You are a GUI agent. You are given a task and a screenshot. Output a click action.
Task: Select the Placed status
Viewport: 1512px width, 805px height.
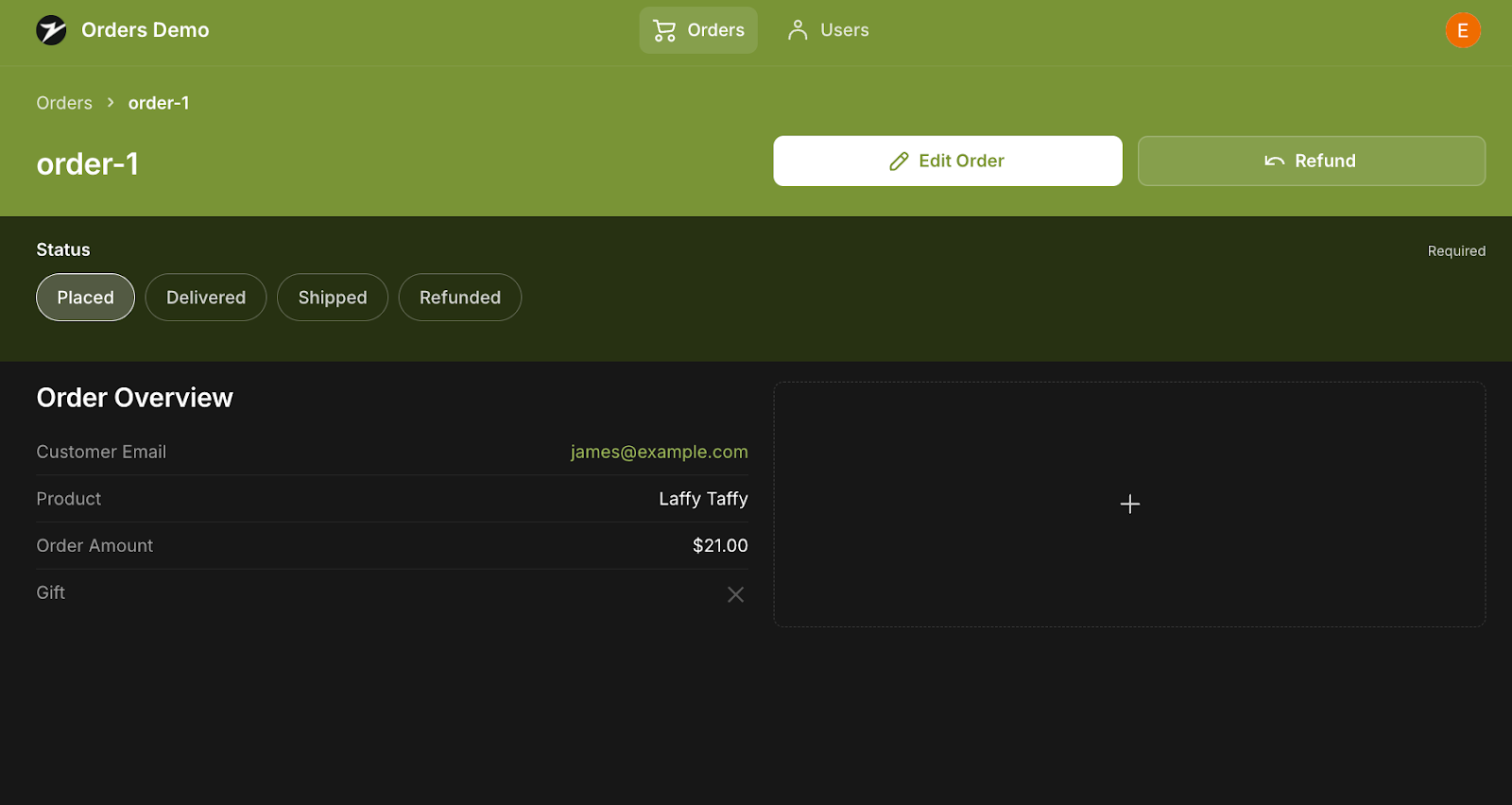[85, 298]
